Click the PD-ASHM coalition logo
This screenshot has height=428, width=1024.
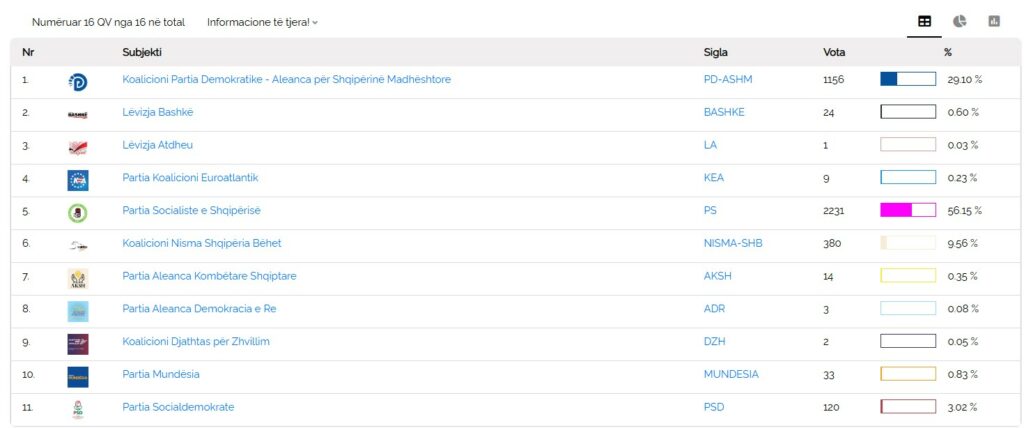78,82
